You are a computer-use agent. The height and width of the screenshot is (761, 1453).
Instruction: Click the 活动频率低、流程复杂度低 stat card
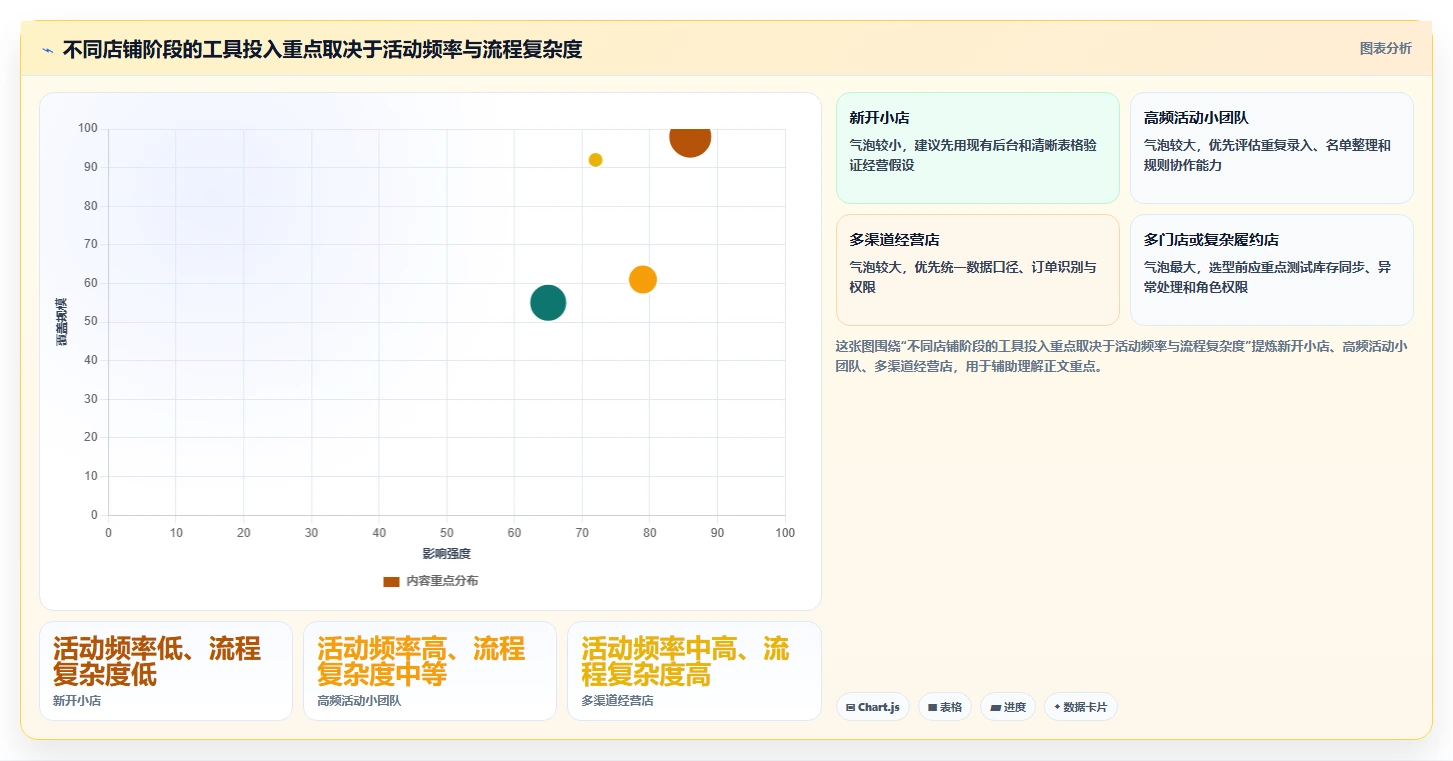[166, 671]
